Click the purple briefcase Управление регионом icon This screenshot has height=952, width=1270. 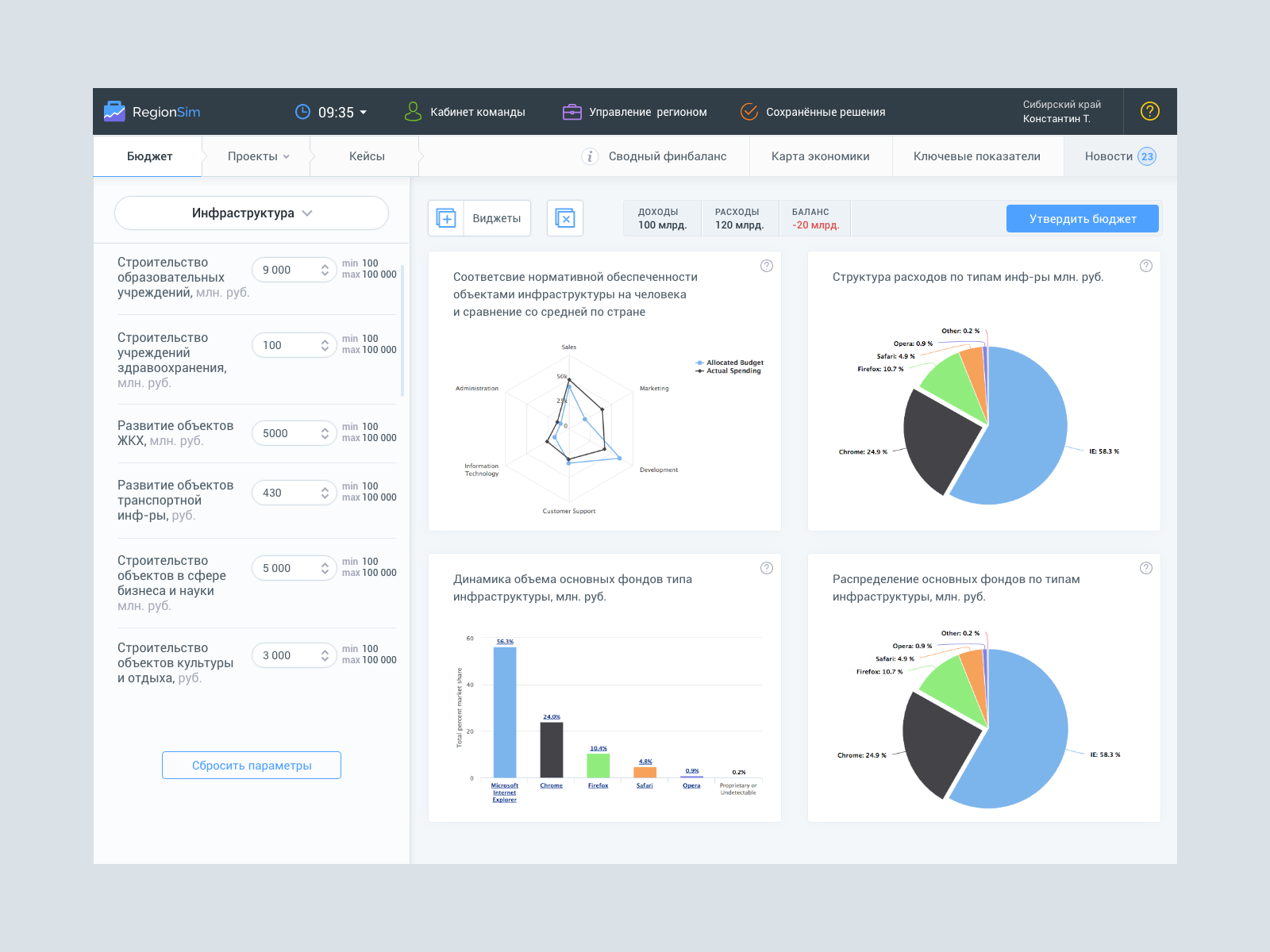(x=572, y=112)
